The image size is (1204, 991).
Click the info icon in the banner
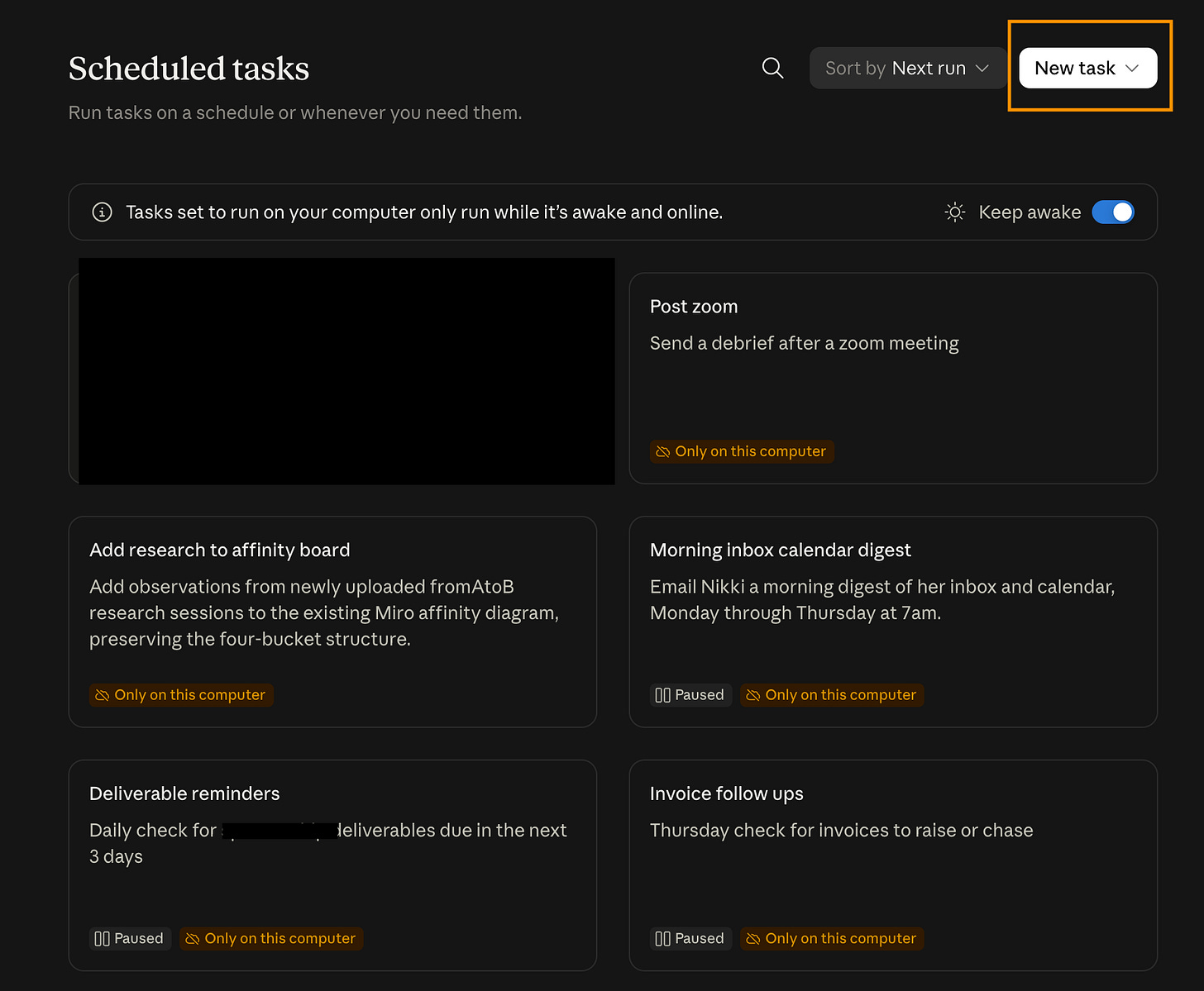(x=102, y=212)
